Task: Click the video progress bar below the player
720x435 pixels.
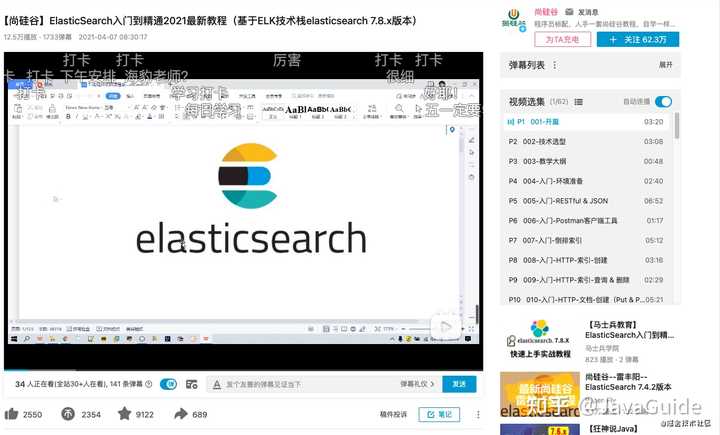Action: pyautogui.click(x=243, y=370)
